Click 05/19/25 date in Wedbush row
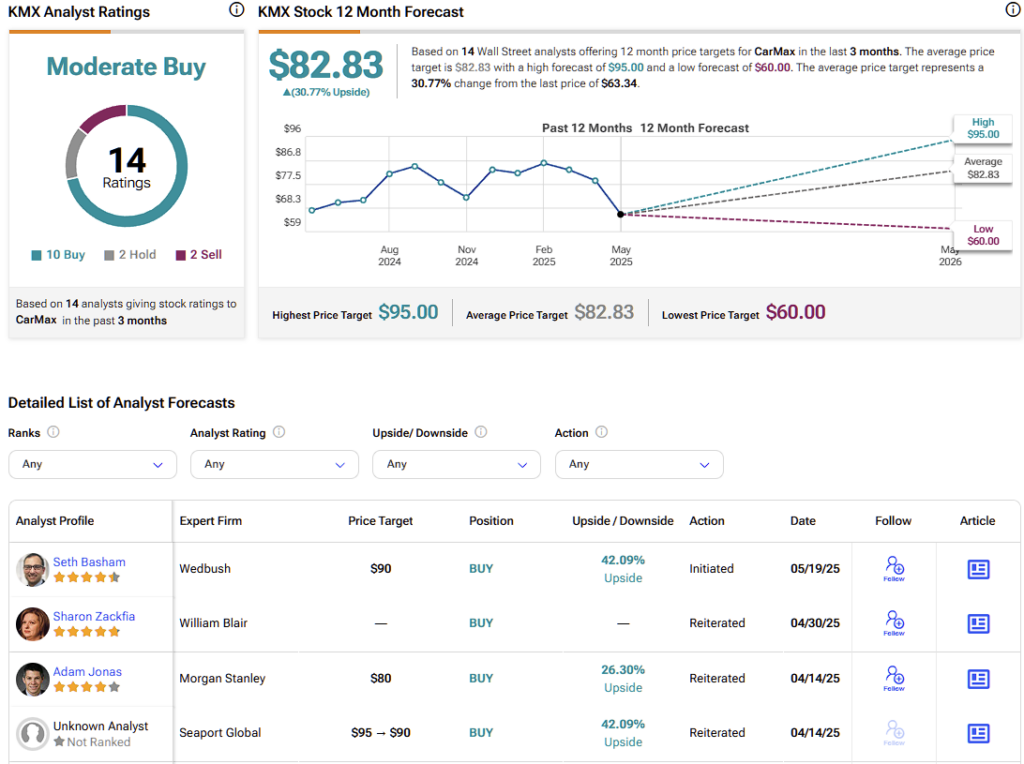Image resolution: width=1024 pixels, height=764 pixels. pyautogui.click(x=815, y=569)
